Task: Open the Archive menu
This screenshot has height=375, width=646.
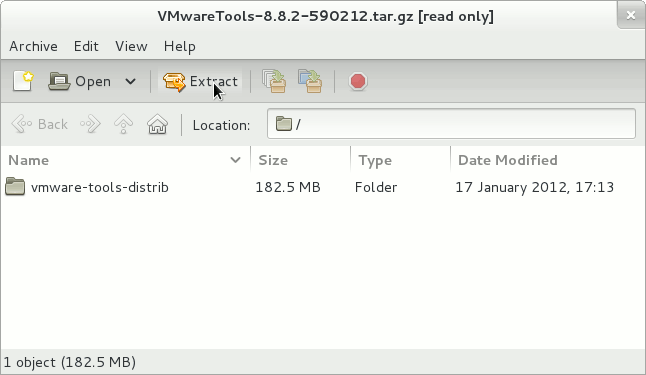Action: coord(33,46)
